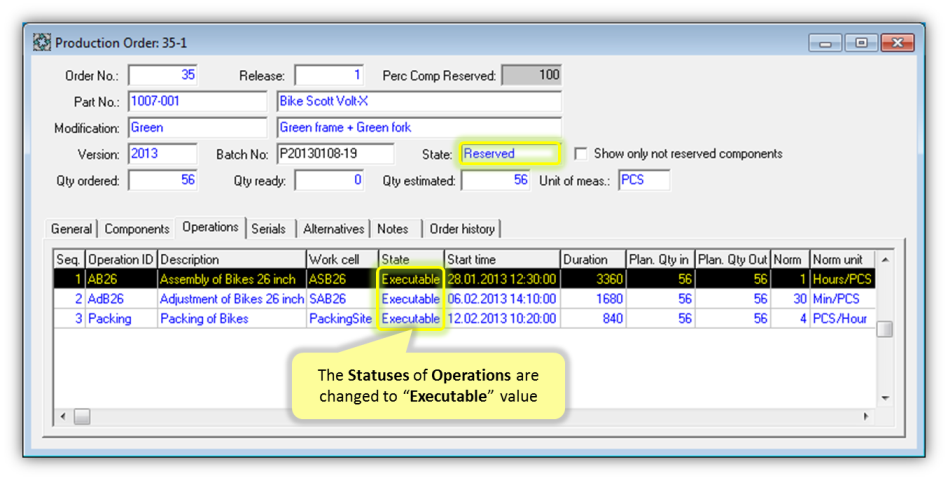
Task: Click the vertical scrollbar down arrow
Action: tap(884, 398)
